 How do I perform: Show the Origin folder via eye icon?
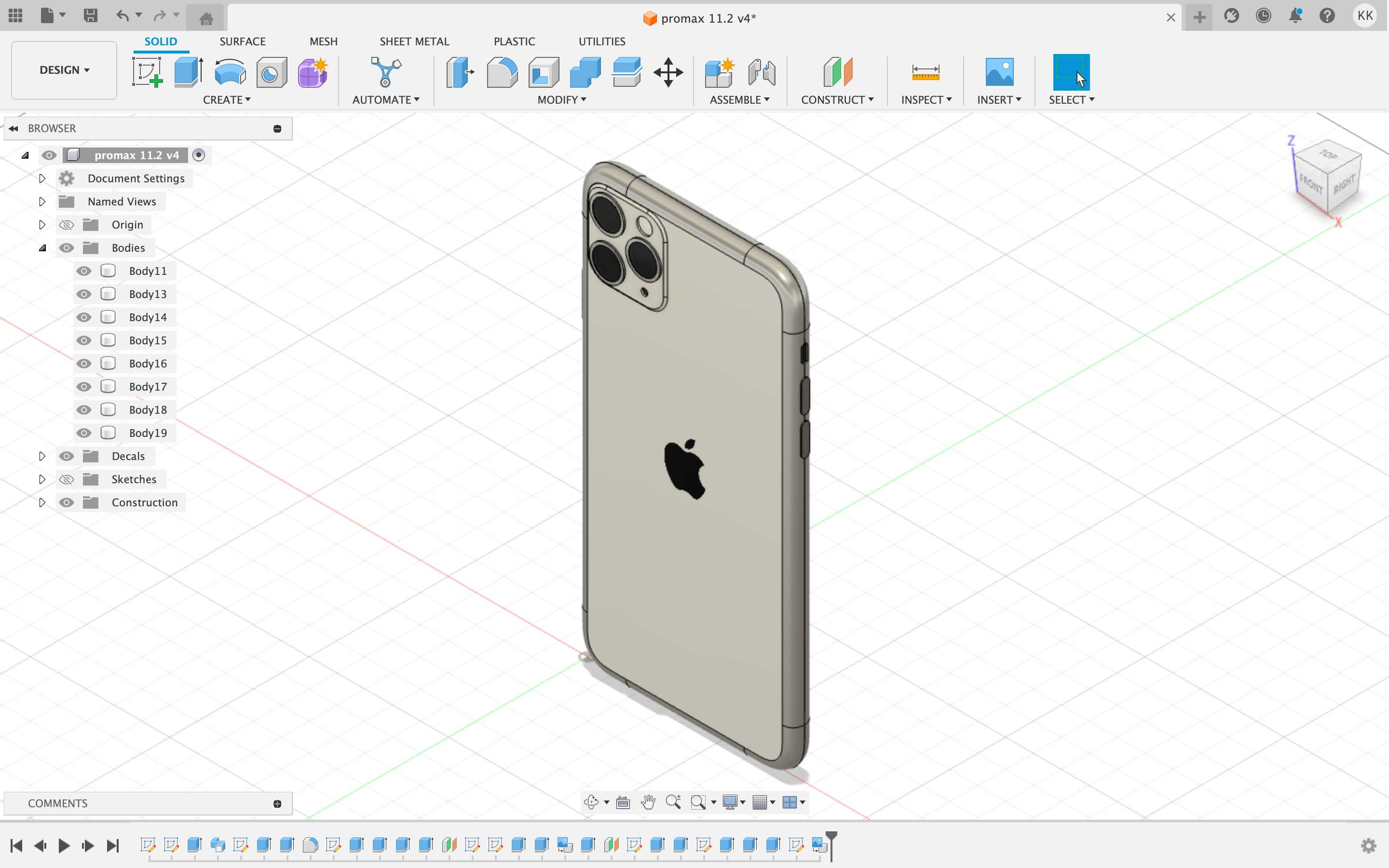click(67, 224)
